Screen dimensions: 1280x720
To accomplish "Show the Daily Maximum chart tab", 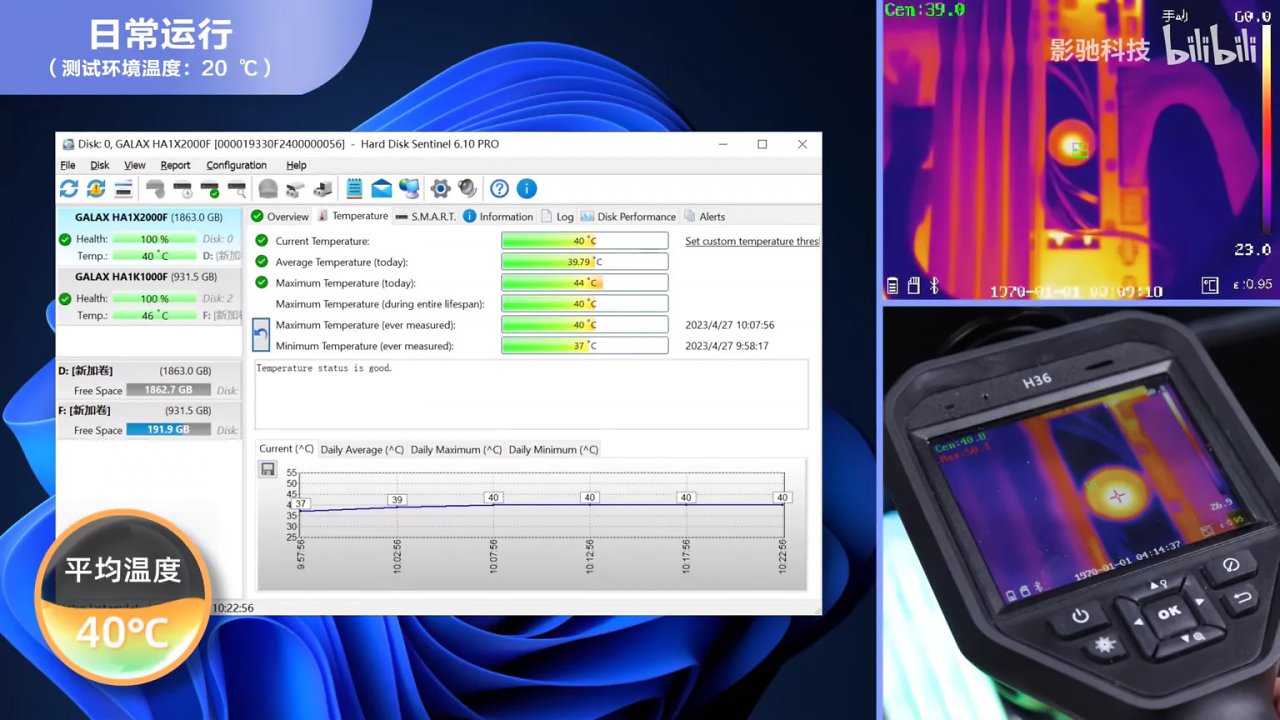I will pyautogui.click(x=456, y=450).
